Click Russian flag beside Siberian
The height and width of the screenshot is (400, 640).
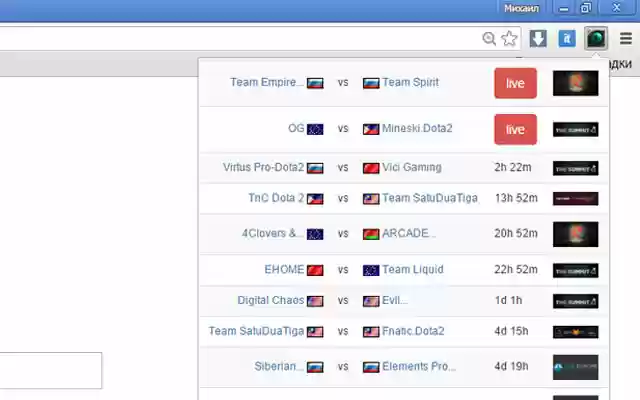315,367
